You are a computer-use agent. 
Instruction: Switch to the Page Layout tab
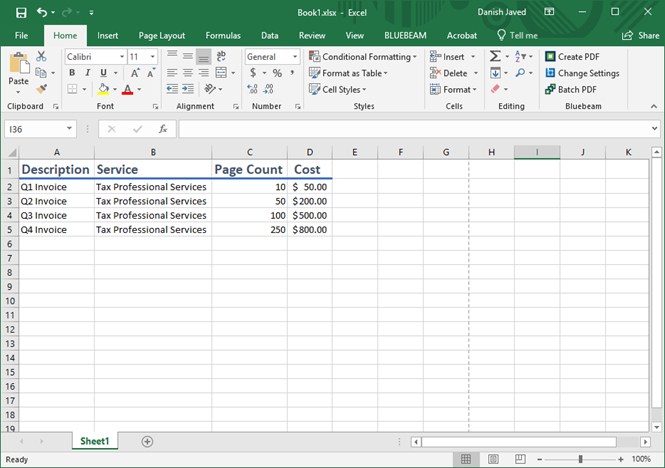(x=162, y=35)
